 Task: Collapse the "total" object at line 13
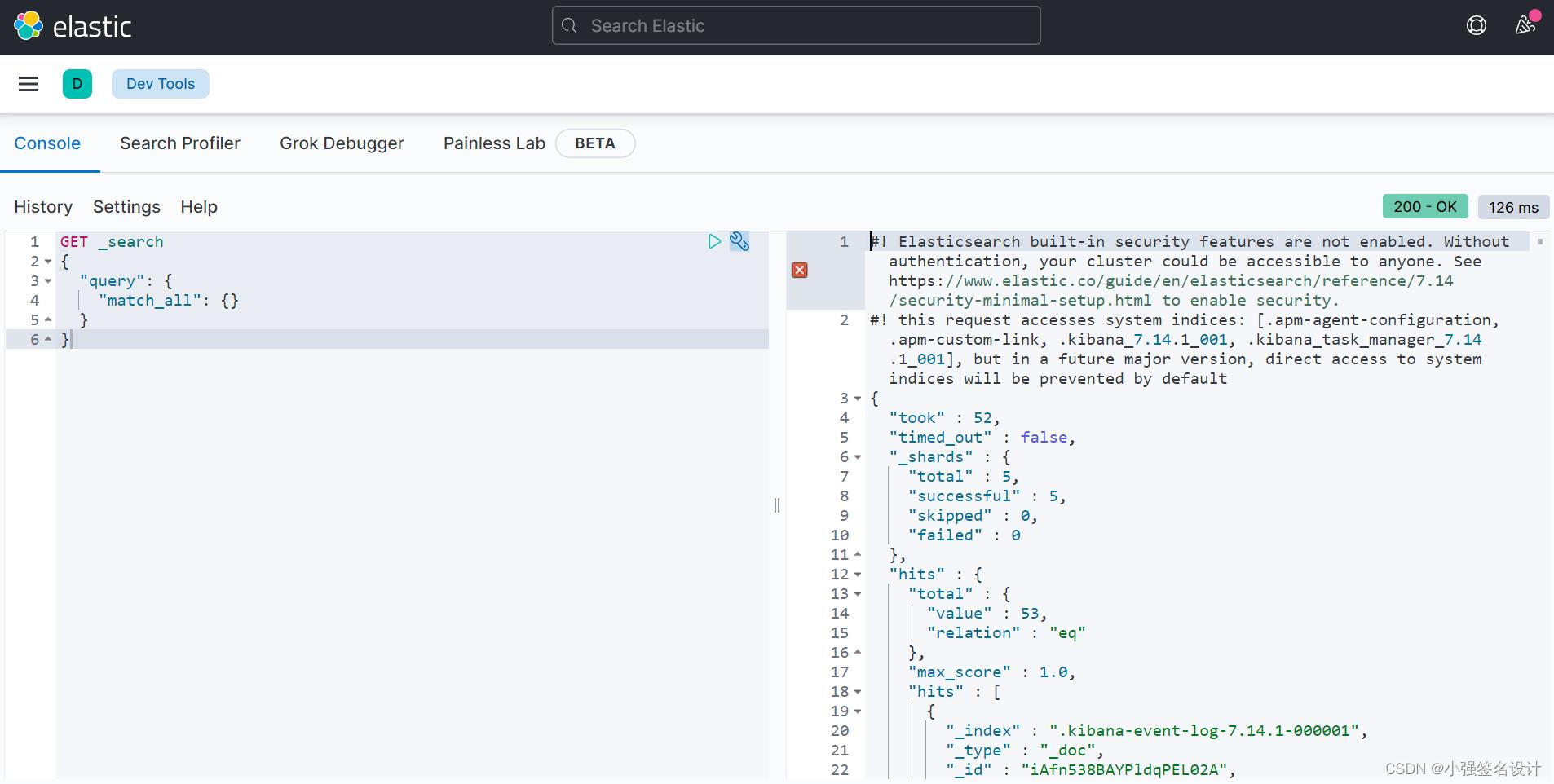(x=858, y=594)
